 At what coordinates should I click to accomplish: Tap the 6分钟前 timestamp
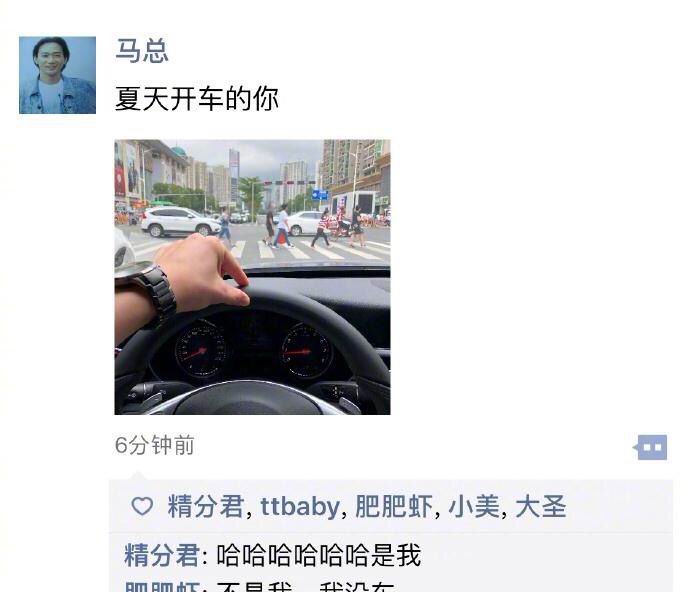[x=154, y=445]
